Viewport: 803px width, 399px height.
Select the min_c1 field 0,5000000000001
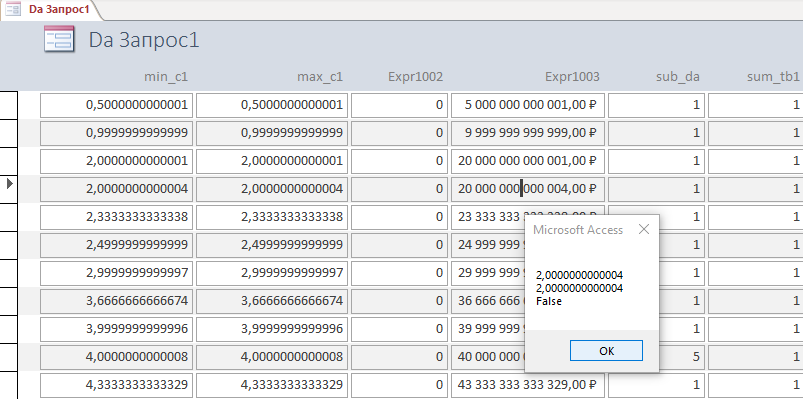(116, 105)
